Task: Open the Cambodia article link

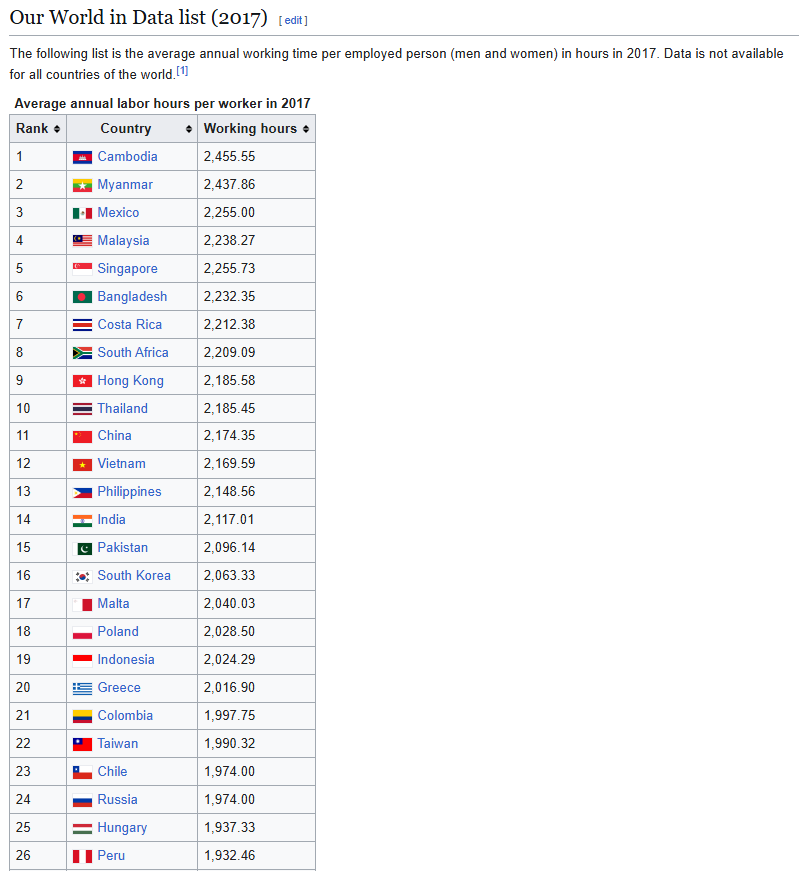Action: [127, 157]
